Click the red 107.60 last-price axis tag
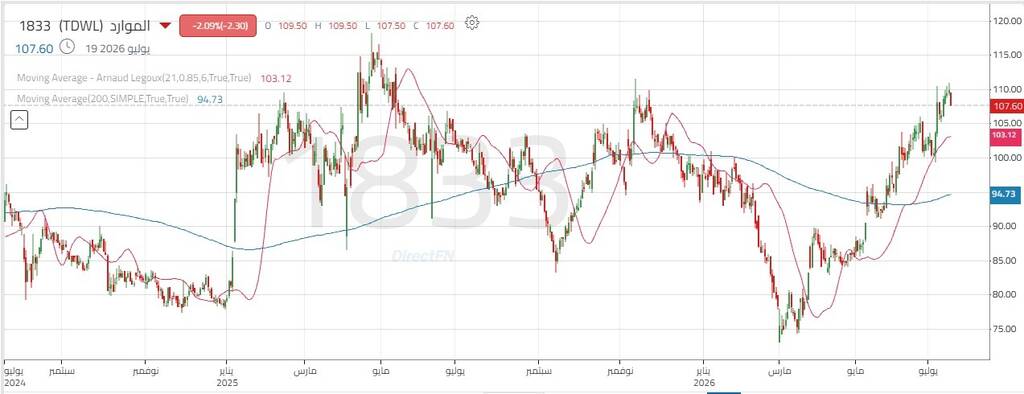Screen dimensions: 1024x394 click(1006, 106)
